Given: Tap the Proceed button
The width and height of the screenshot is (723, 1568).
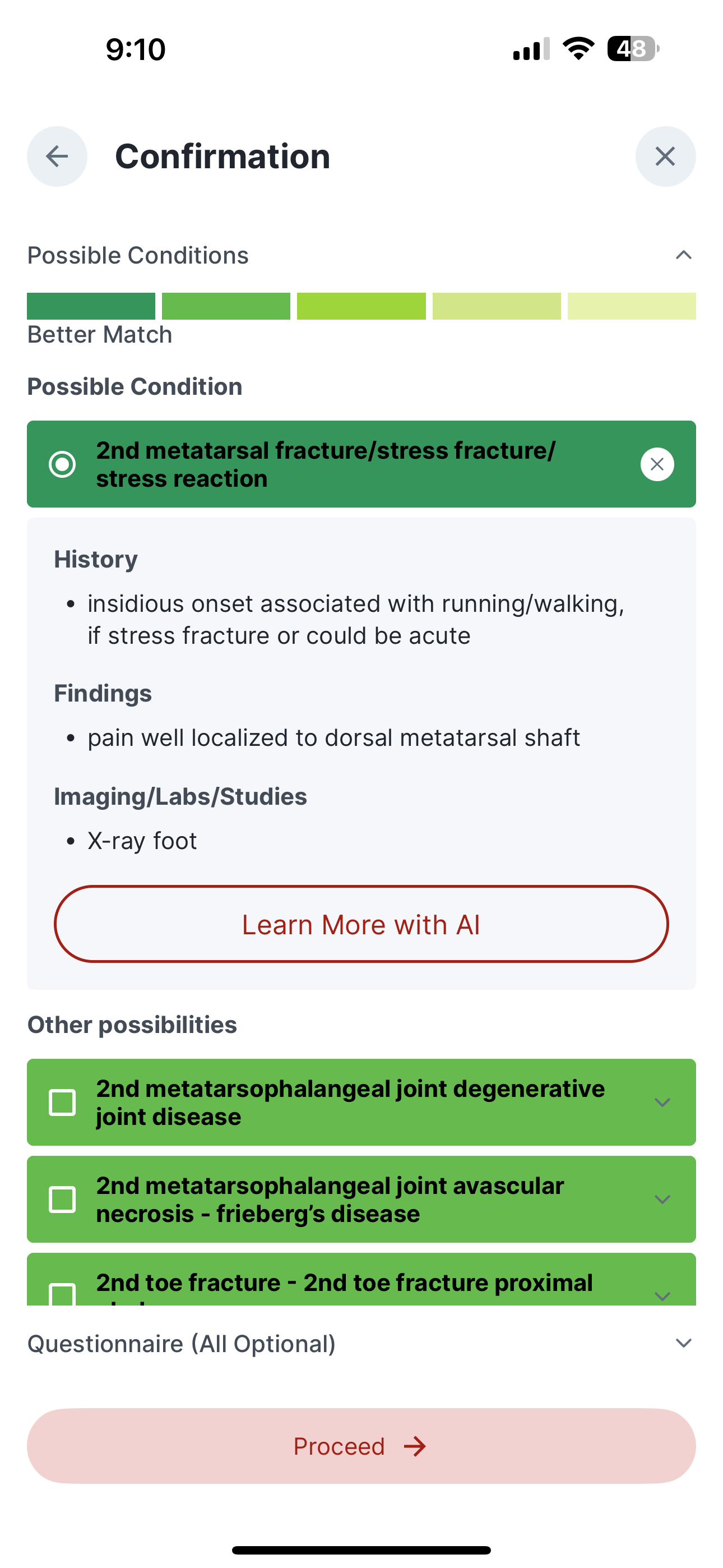Looking at the screenshot, I should click(361, 1447).
